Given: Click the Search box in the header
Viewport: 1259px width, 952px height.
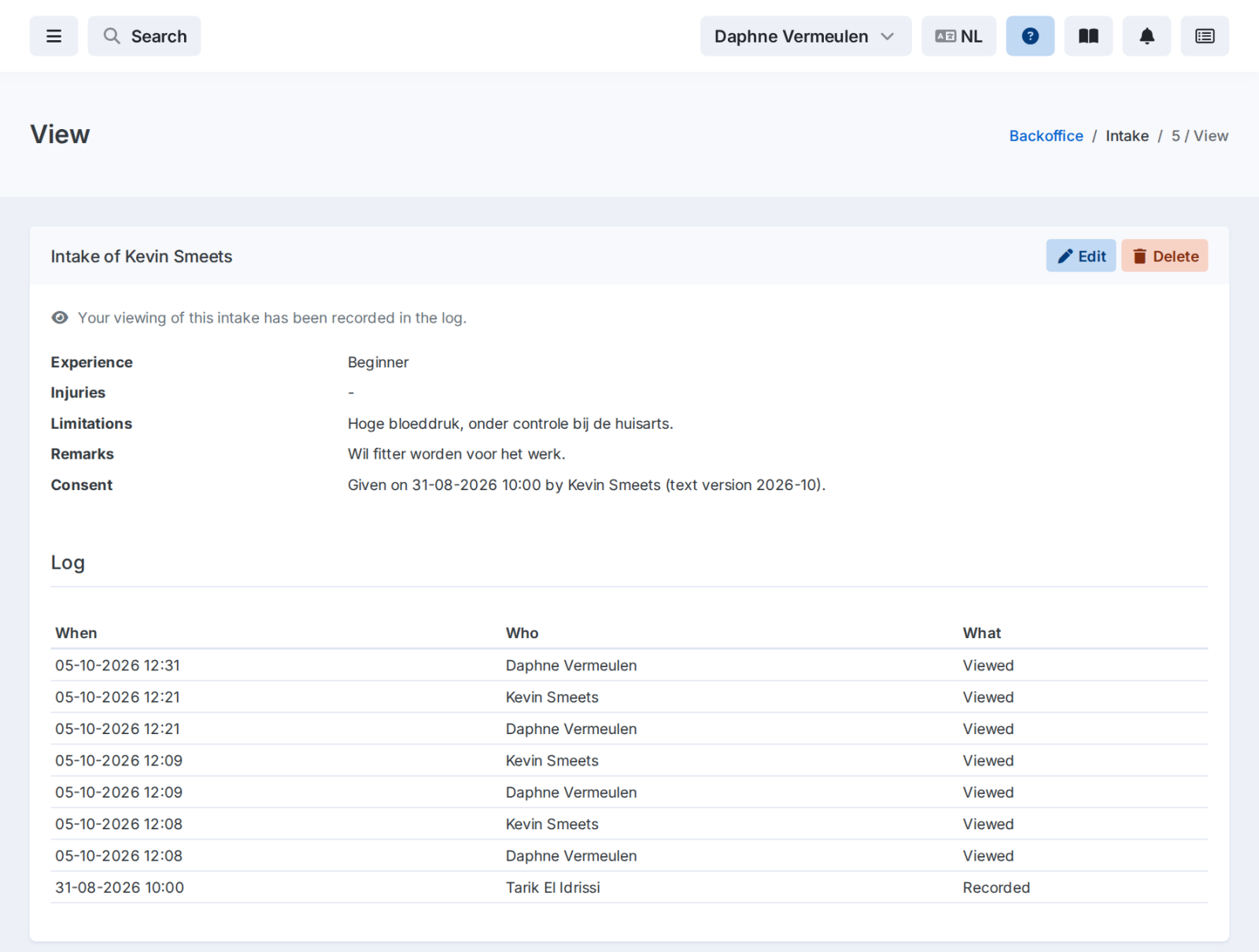Looking at the screenshot, I should [144, 36].
